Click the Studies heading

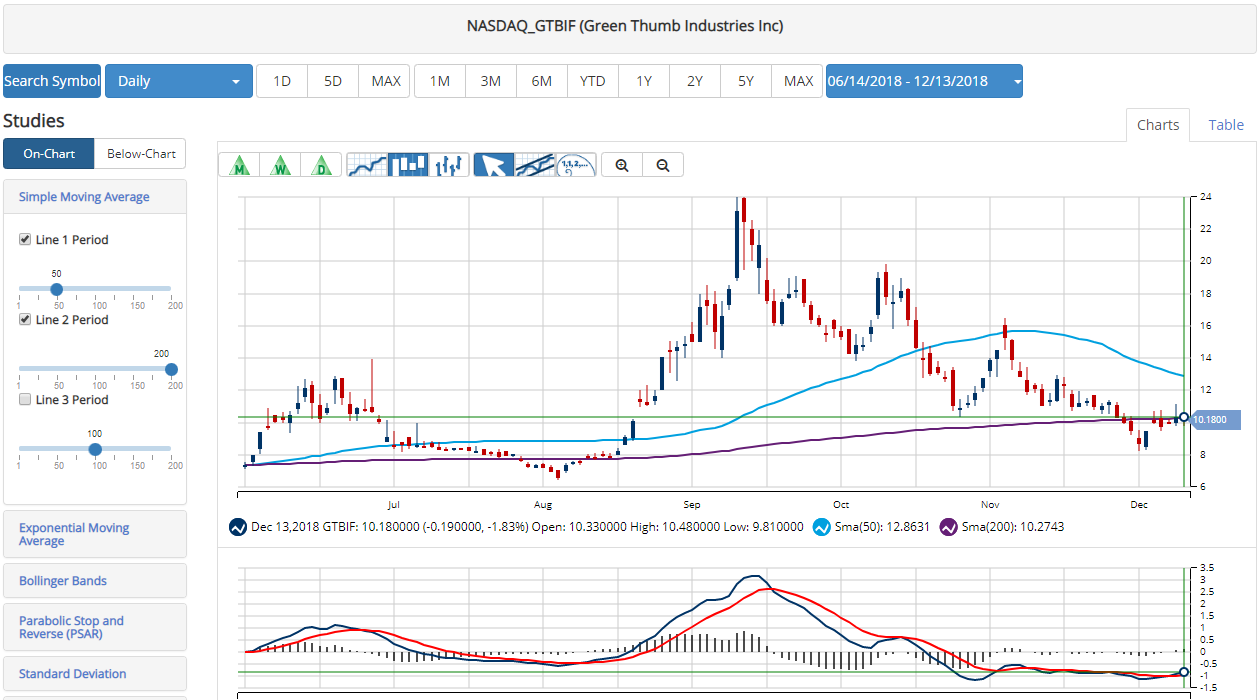[x=34, y=121]
